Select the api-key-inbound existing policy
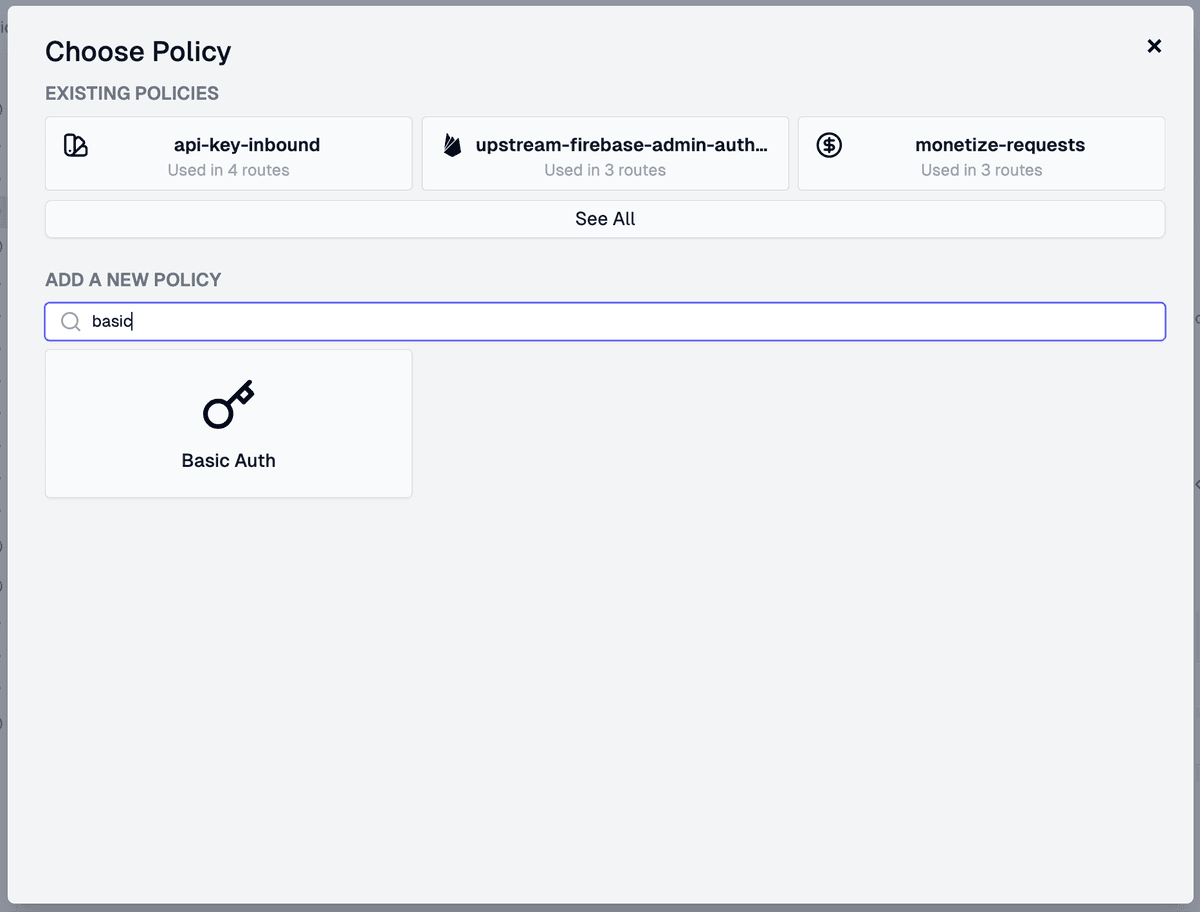Image resolution: width=1200 pixels, height=912 pixels. [x=228, y=153]
